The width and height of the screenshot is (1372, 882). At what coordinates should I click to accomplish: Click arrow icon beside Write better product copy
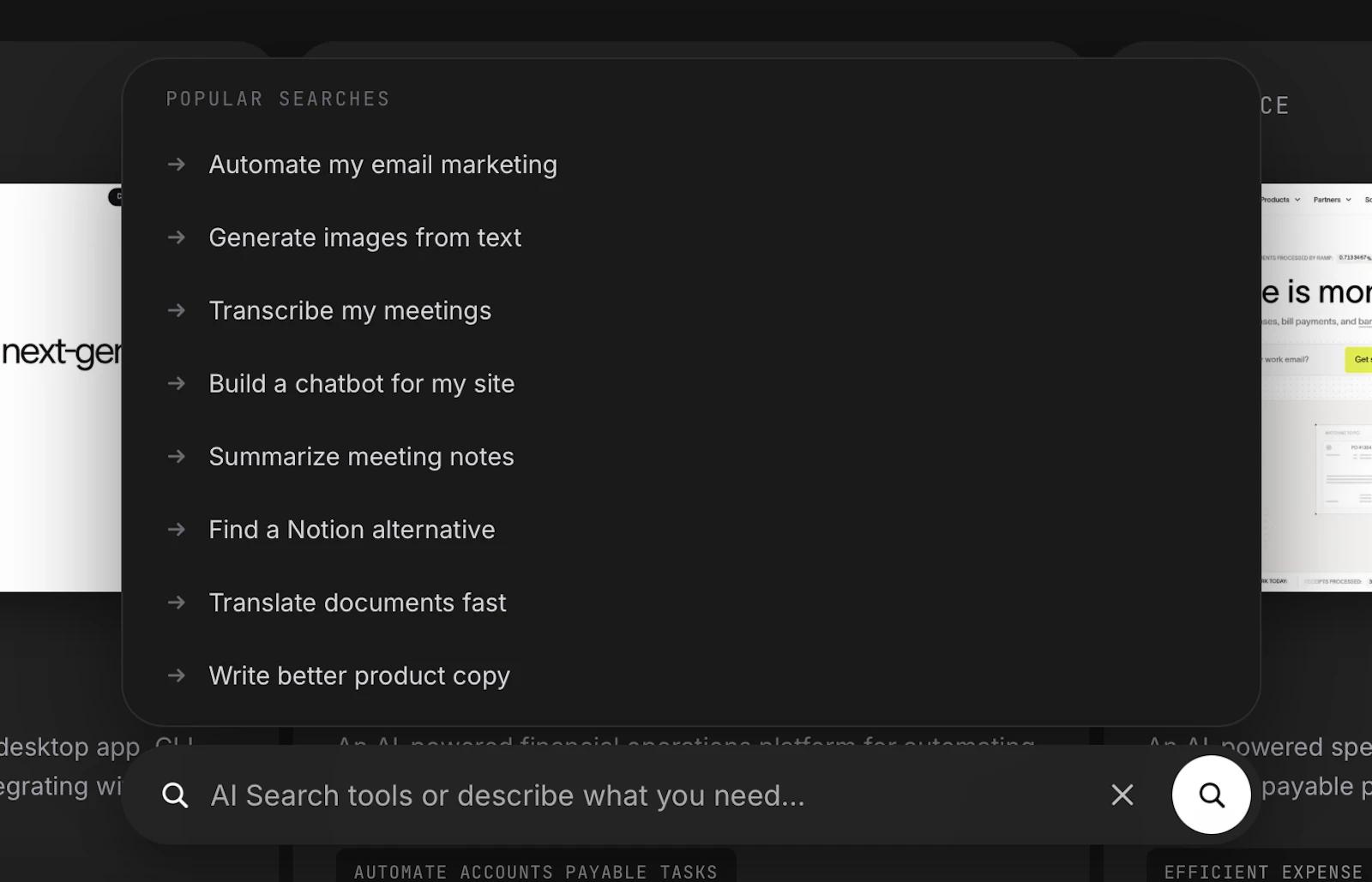pos(177,675)
